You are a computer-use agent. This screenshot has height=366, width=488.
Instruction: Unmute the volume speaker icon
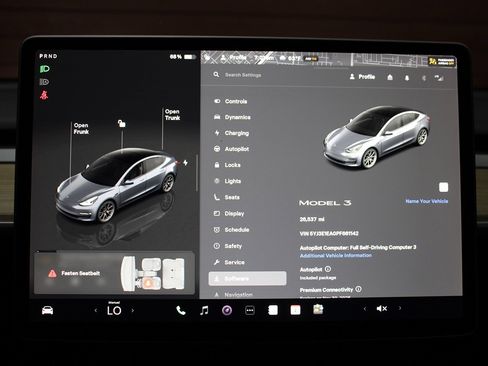click(x=382, y=309)
